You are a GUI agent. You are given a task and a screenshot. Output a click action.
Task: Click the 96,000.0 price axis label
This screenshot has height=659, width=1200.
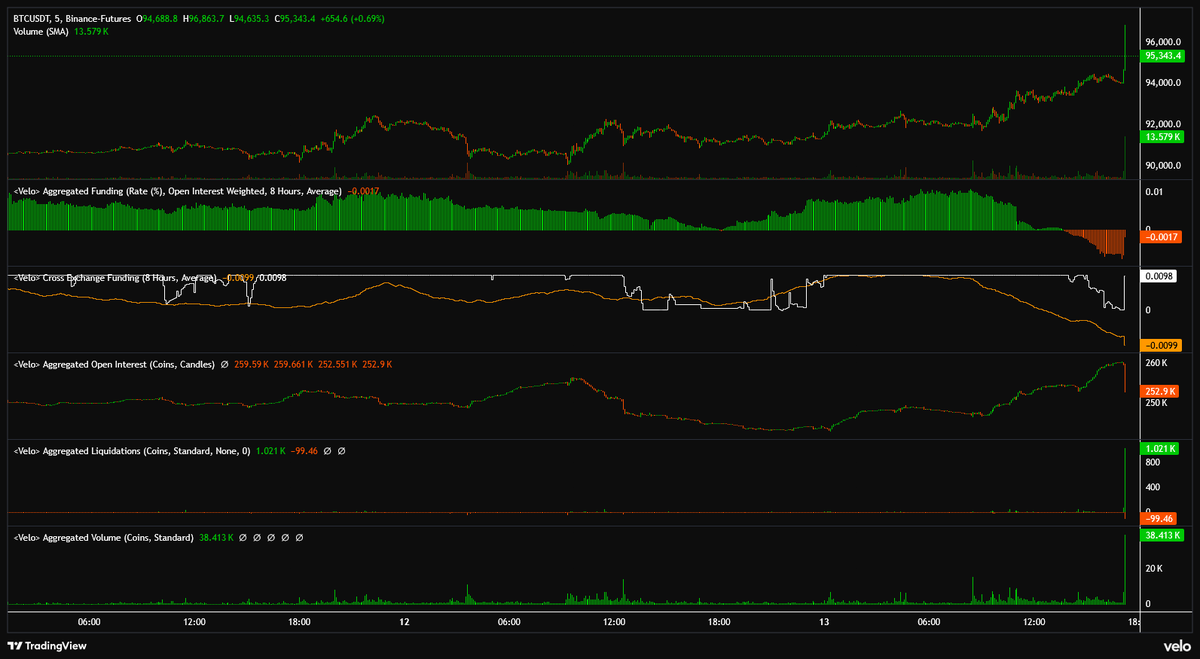coord(1164,42)
